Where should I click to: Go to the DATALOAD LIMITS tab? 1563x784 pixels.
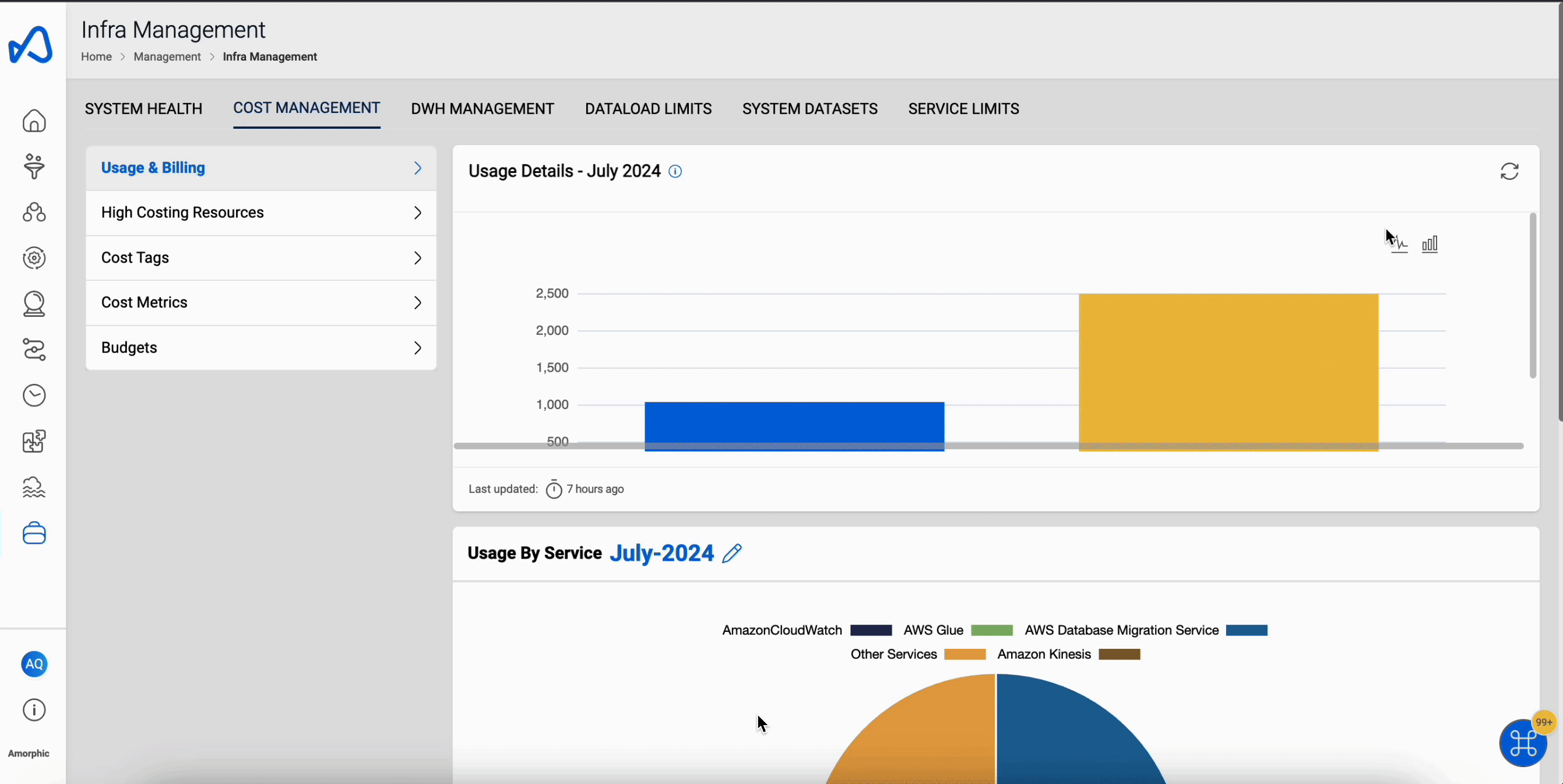[x=648, y=108]
